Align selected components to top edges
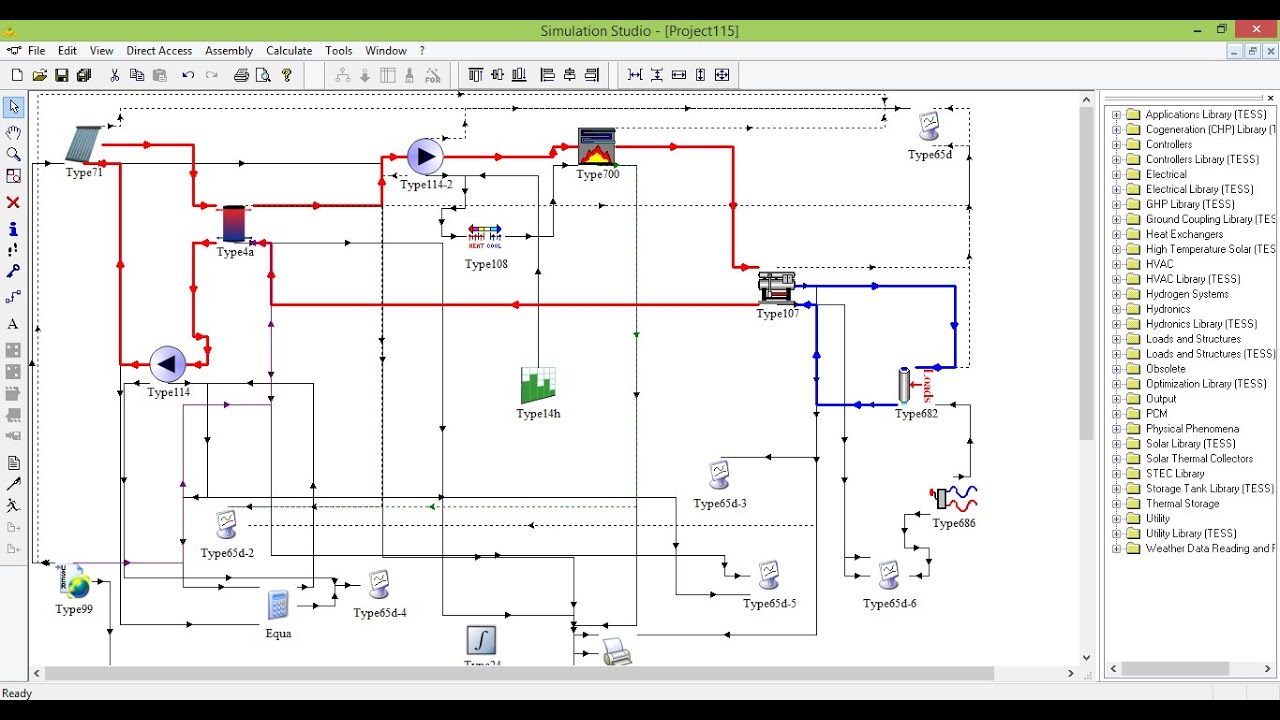The width and height of the screenshot is (1280, 720). pos(475,75)
